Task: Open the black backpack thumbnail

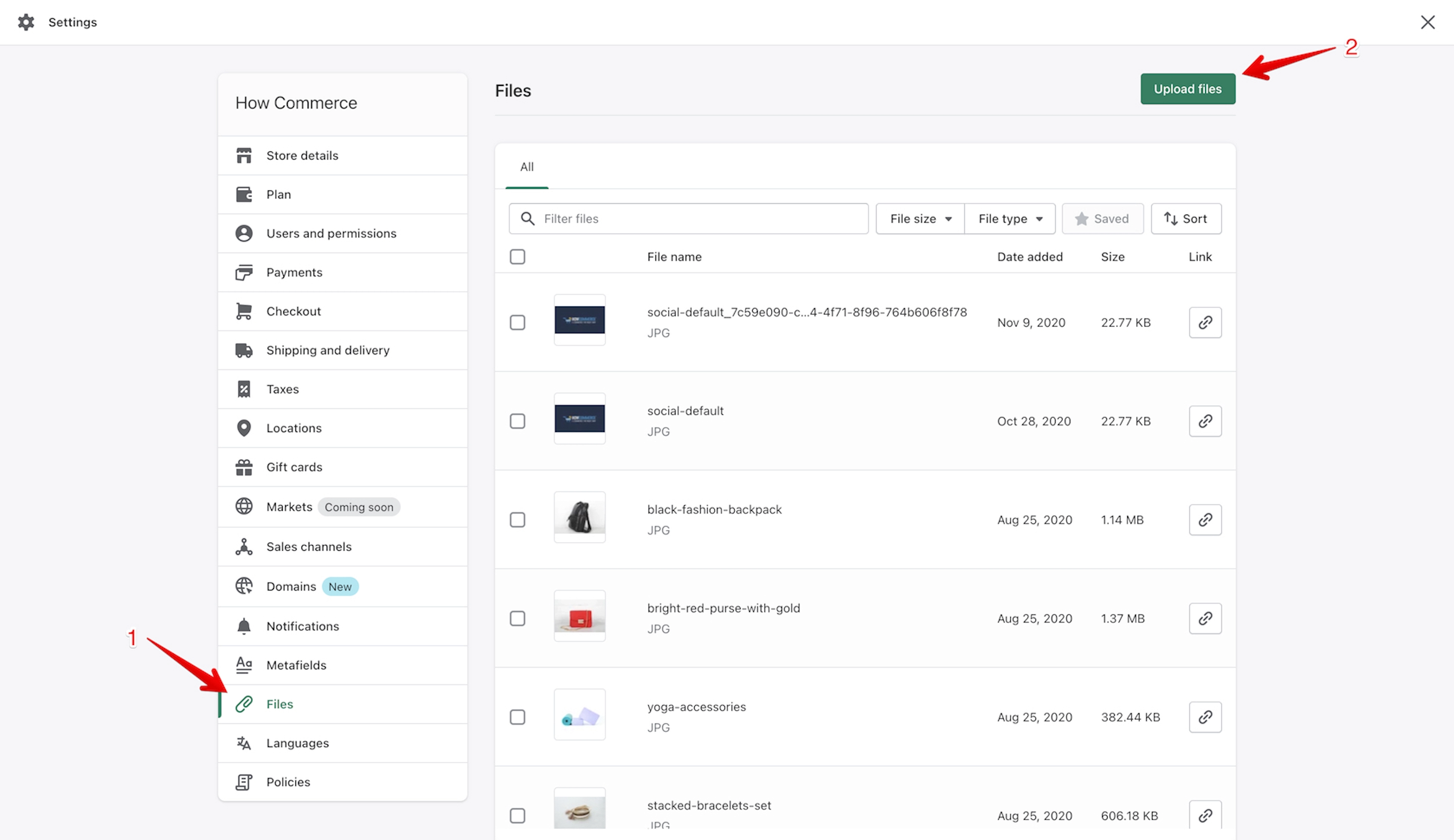Action: click(x=580, y=517)
